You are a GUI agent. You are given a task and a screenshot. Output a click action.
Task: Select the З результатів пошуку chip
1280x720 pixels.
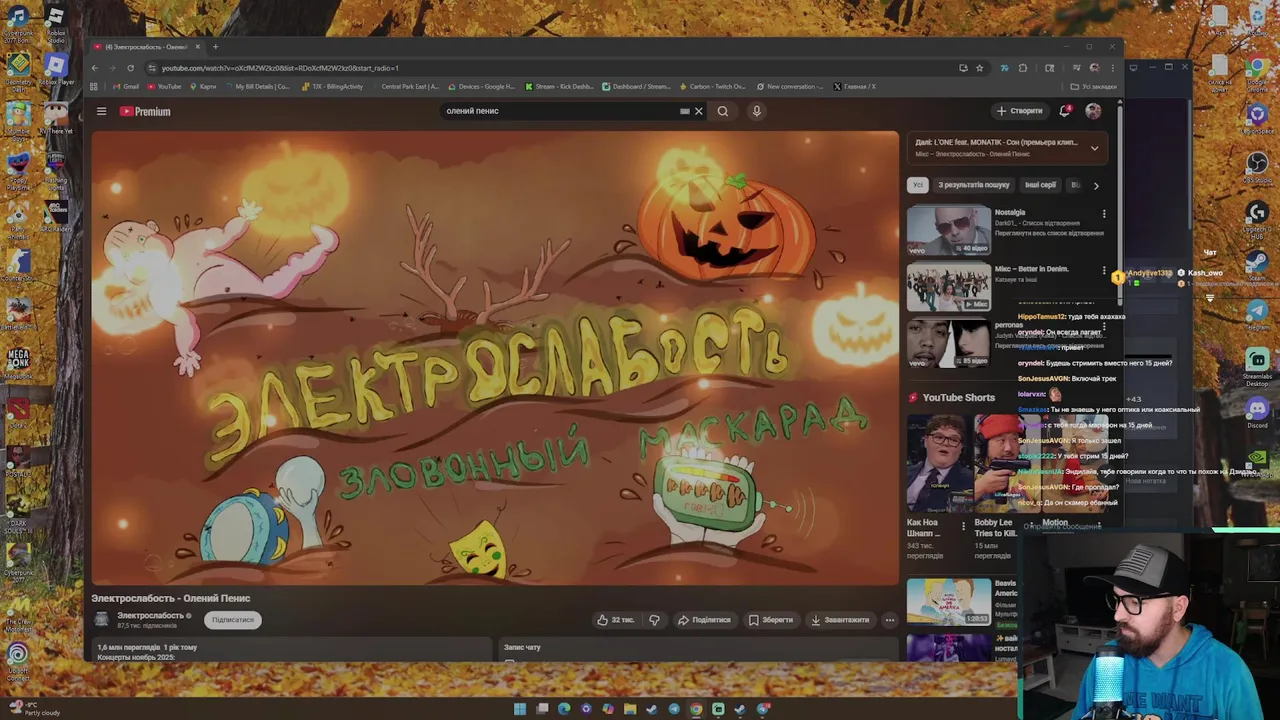tap(973, 185)
